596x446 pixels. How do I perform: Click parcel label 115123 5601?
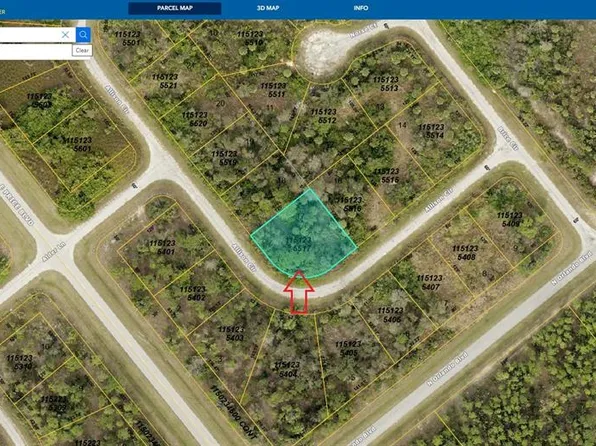tap(78, 144)
